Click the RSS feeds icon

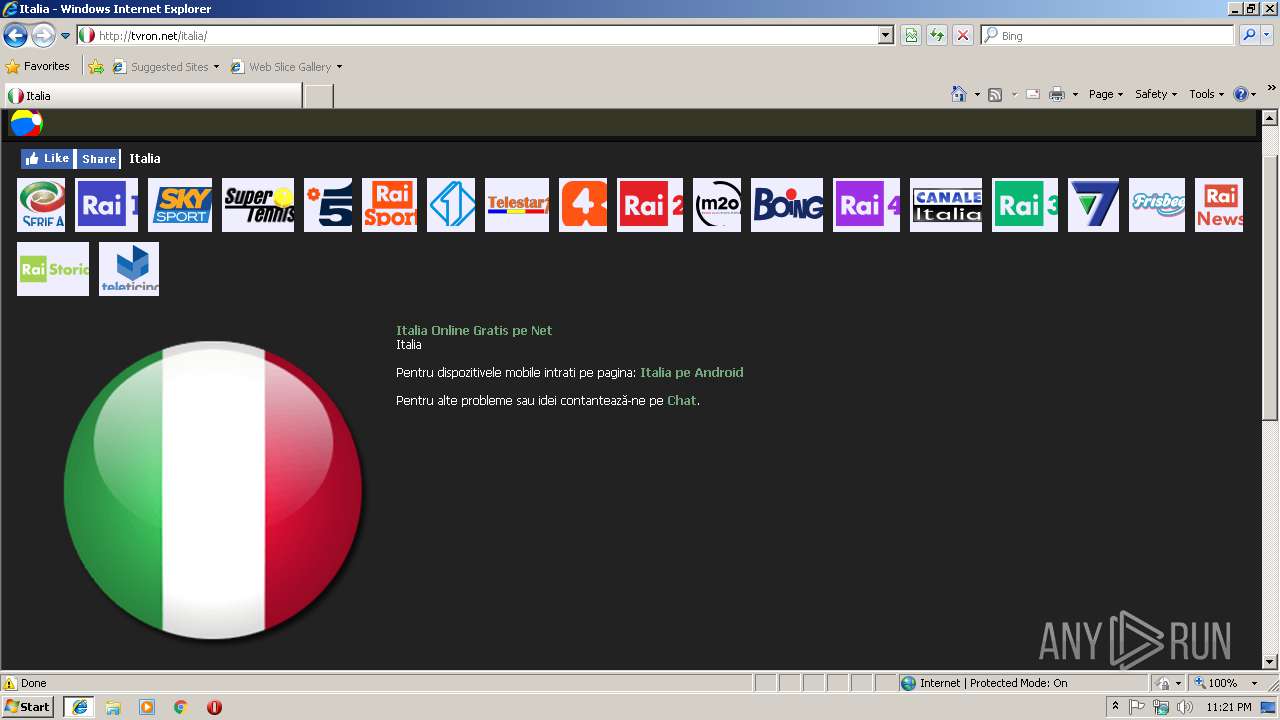(995, 94)
